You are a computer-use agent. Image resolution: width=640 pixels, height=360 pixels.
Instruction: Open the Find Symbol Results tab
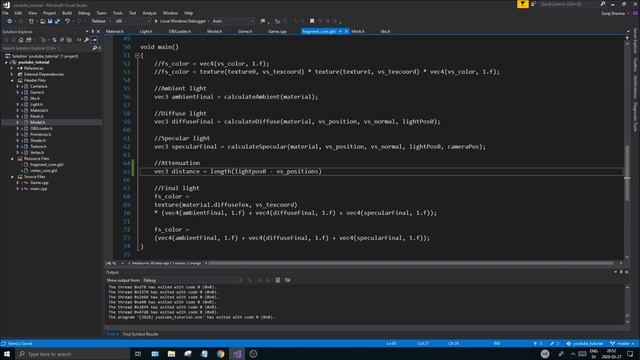pyautogui.click(x=140, y=334)
